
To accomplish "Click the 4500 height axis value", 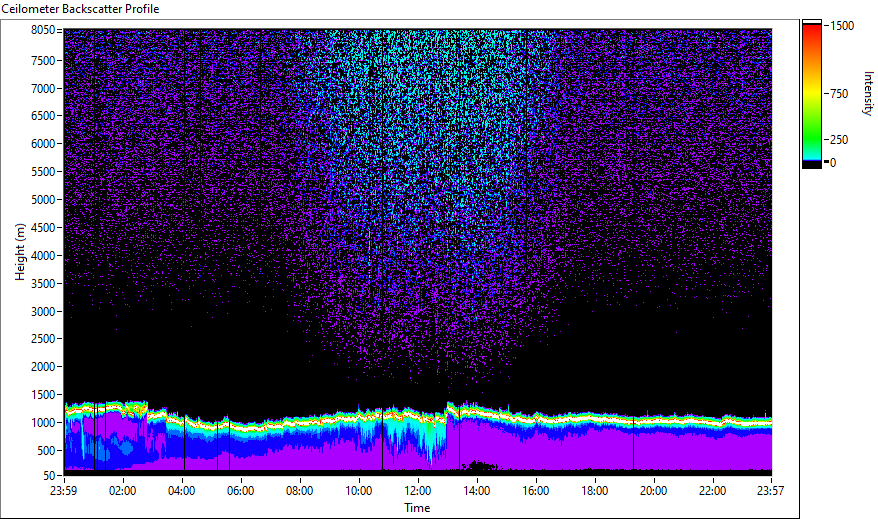I will [43, 228].
